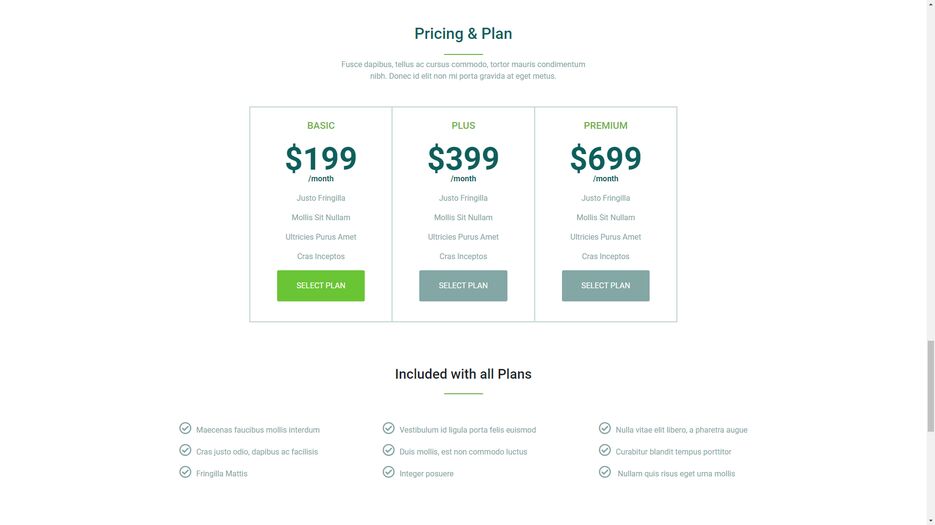Click checkmark icon beside Maecenas faucibus mollis interdum
The image size is (935, 525).
point(185,428)
